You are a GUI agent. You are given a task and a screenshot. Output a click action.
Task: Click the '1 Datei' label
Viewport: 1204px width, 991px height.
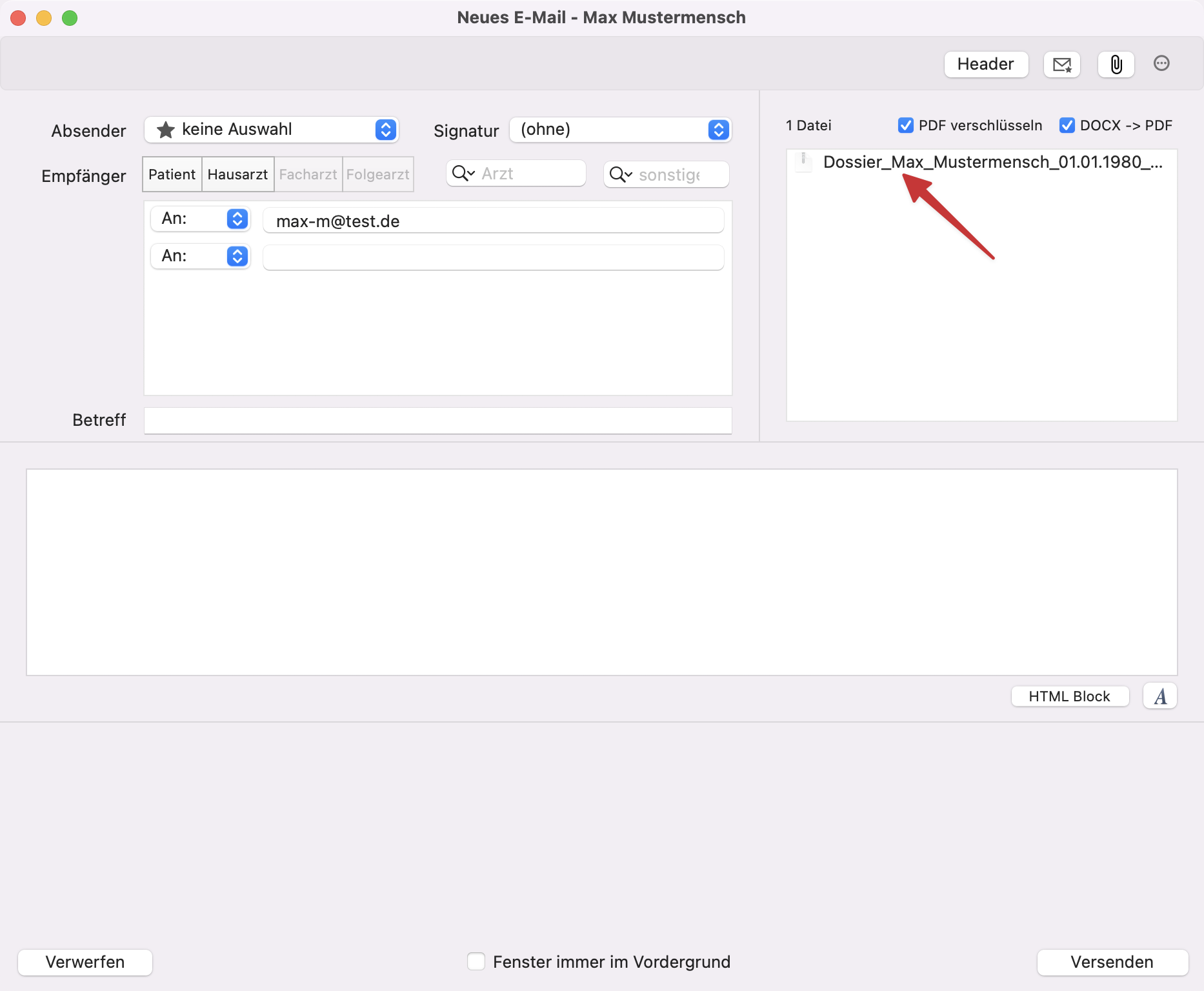(x=808, y=125)
